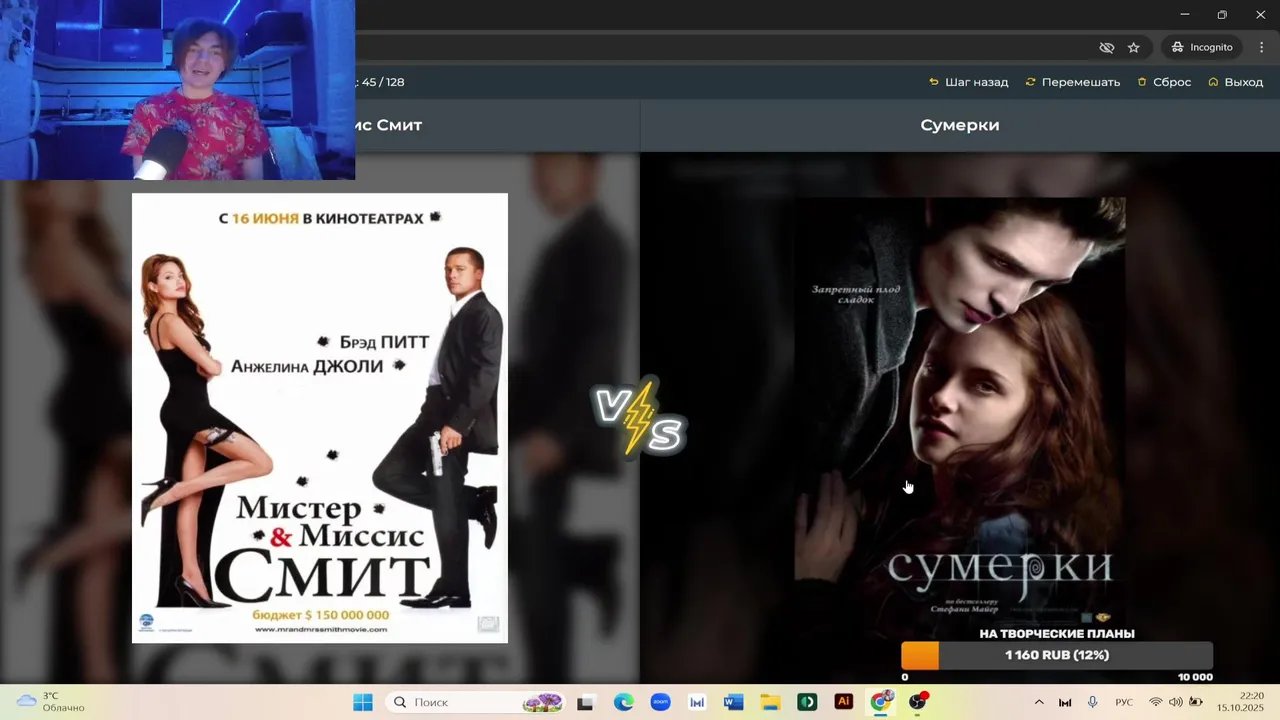Click the battery status icon

[x=1196, y=702]
